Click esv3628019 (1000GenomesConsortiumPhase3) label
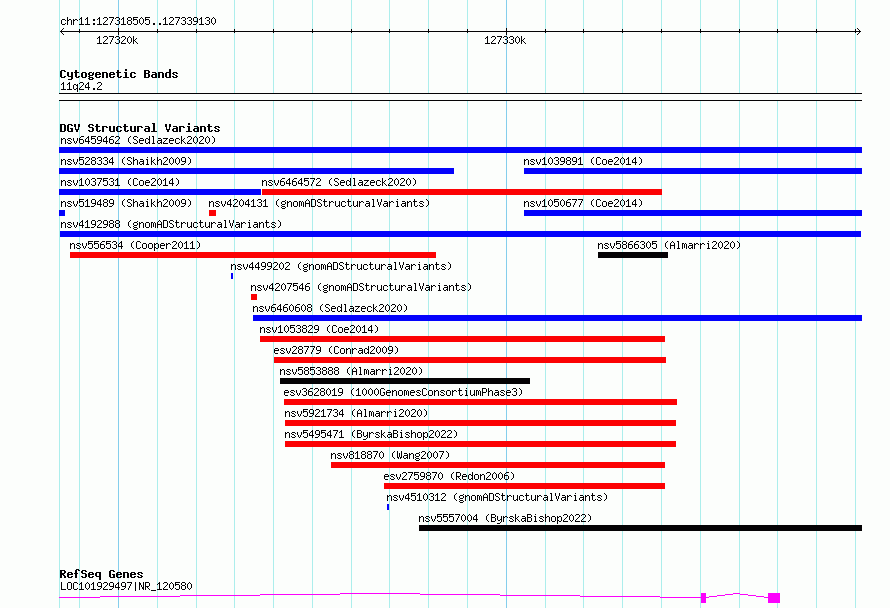The height and width of the screenshot is (608, 890). pos(403,392)
